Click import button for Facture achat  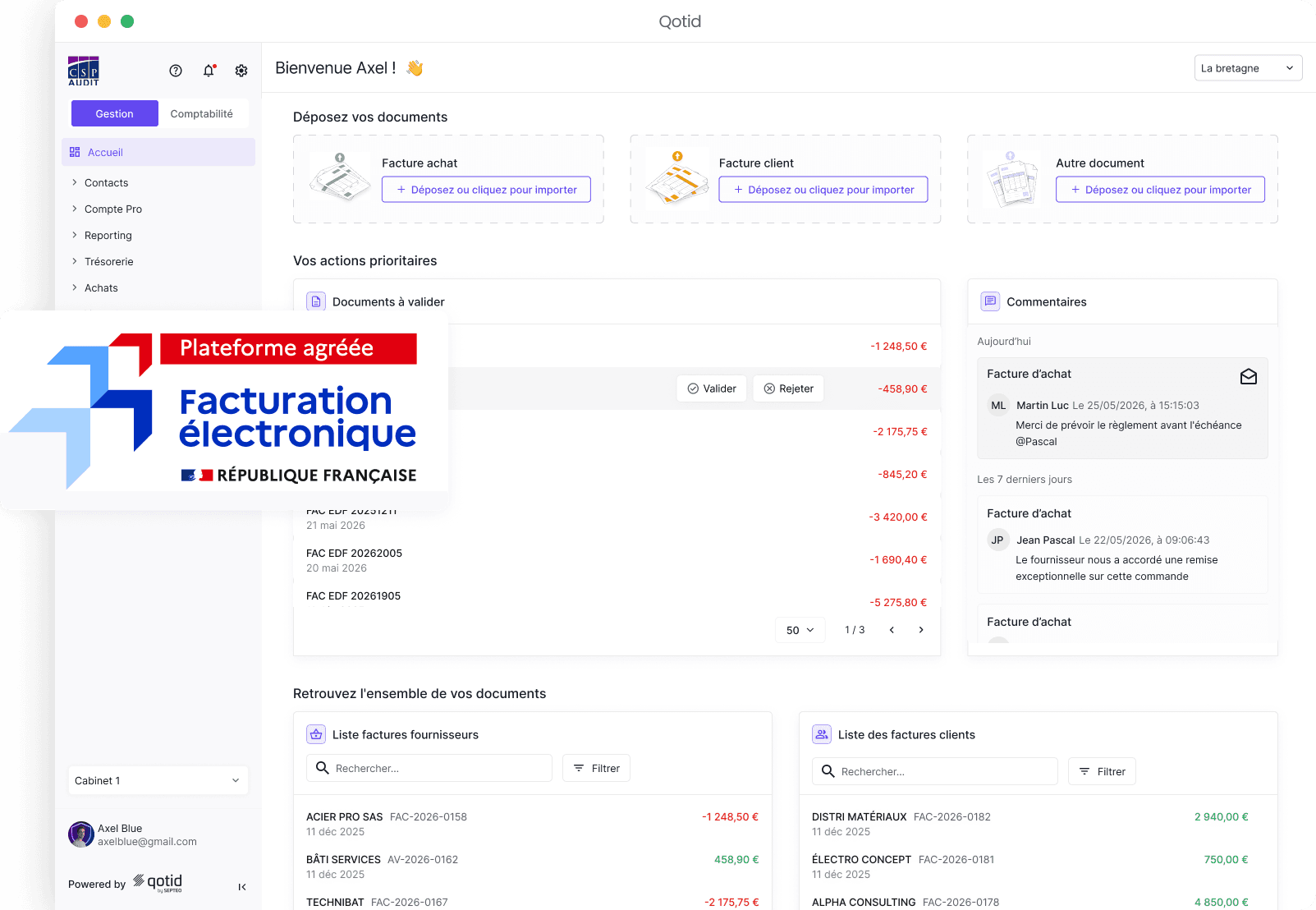486,190
